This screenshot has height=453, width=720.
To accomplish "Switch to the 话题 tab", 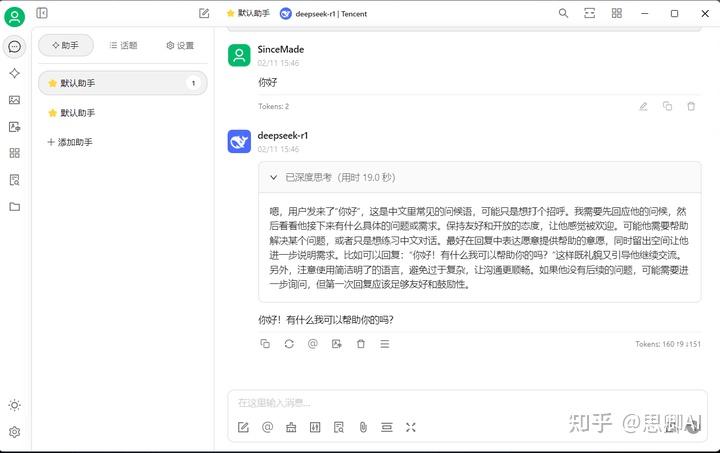I will 124,45.
